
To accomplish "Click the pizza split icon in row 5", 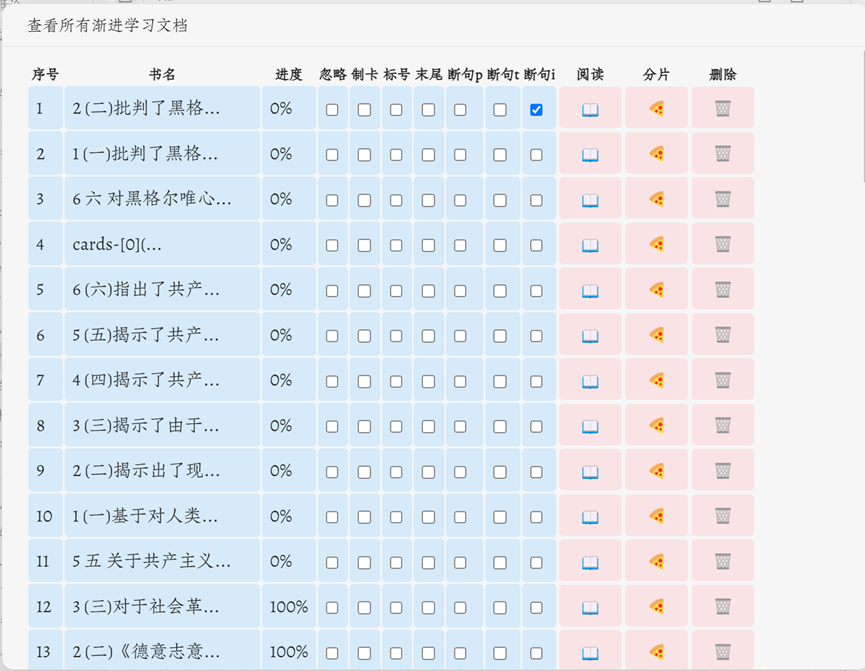I will (x=656, y=290).
